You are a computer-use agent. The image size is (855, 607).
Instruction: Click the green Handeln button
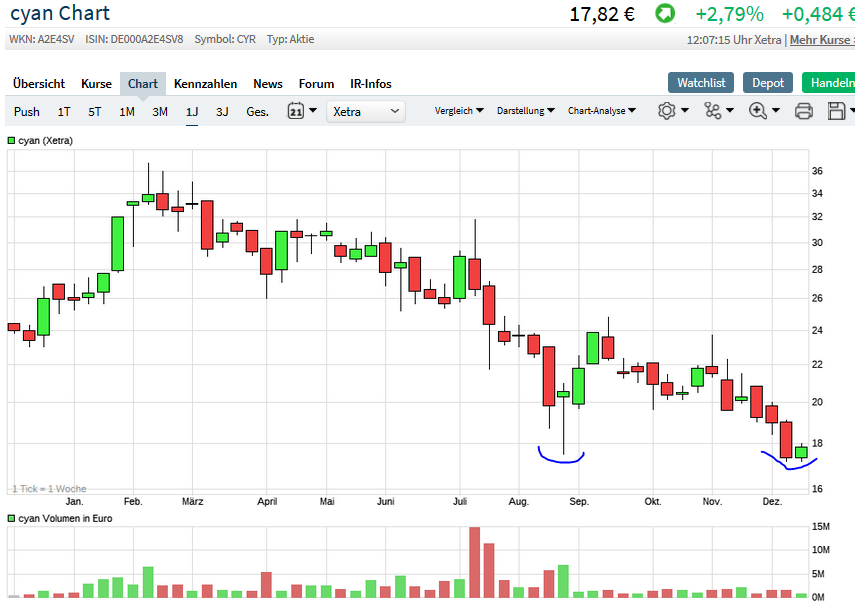pyautogui.click(x=829, y=83)
